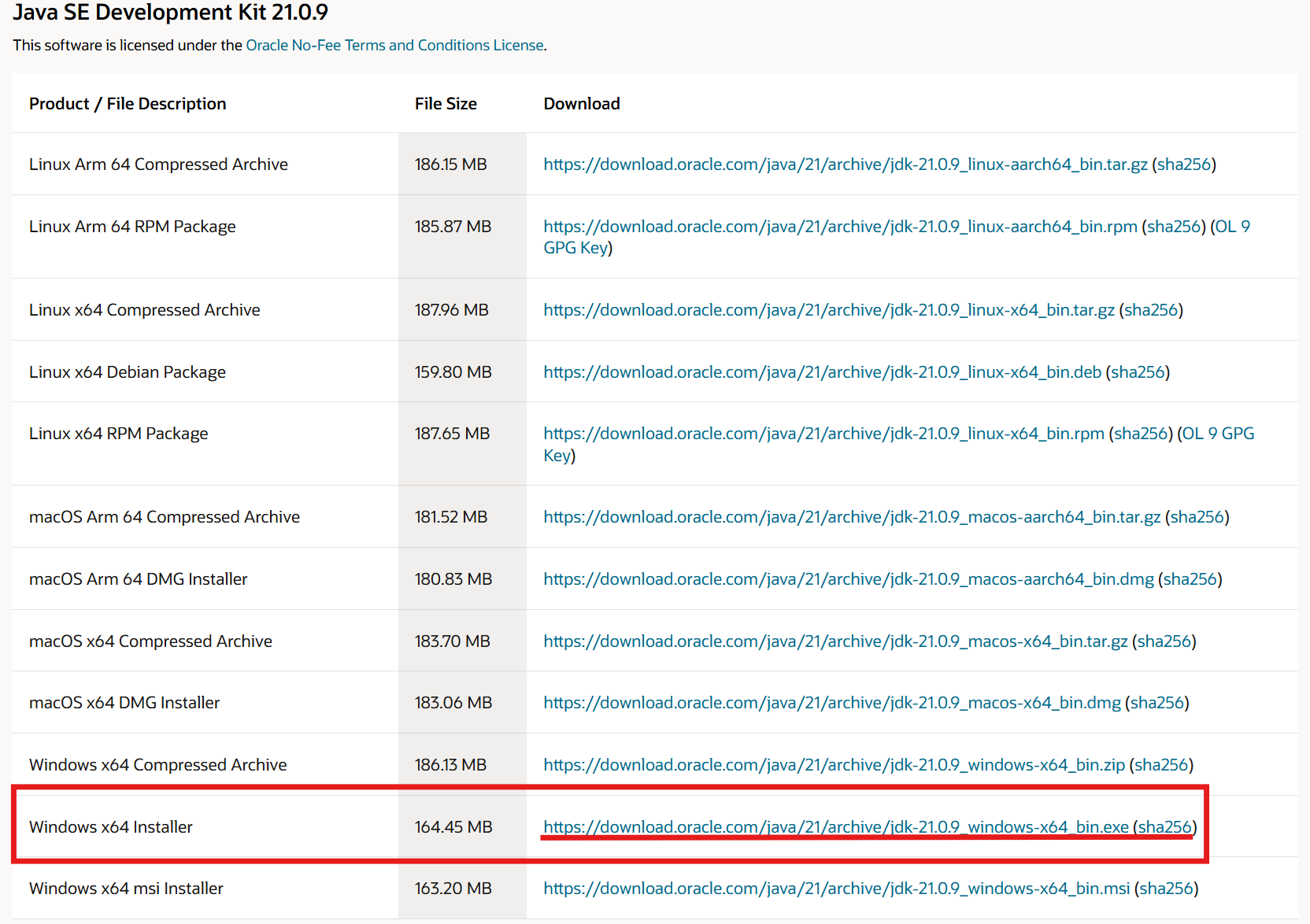Download the Windows x64 zip archive
This screenshot has width=1310, height=924.
tap(834, 765)
